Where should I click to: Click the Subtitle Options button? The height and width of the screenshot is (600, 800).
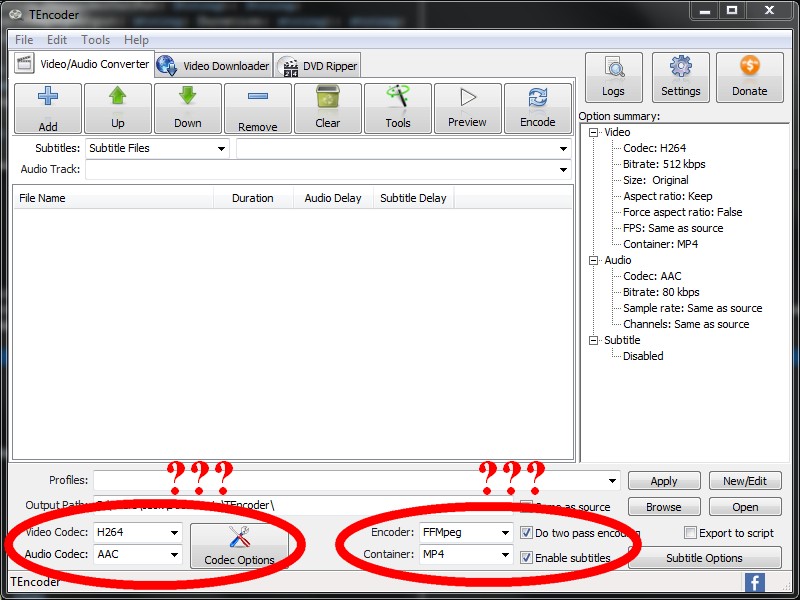(x=704, y=558)
